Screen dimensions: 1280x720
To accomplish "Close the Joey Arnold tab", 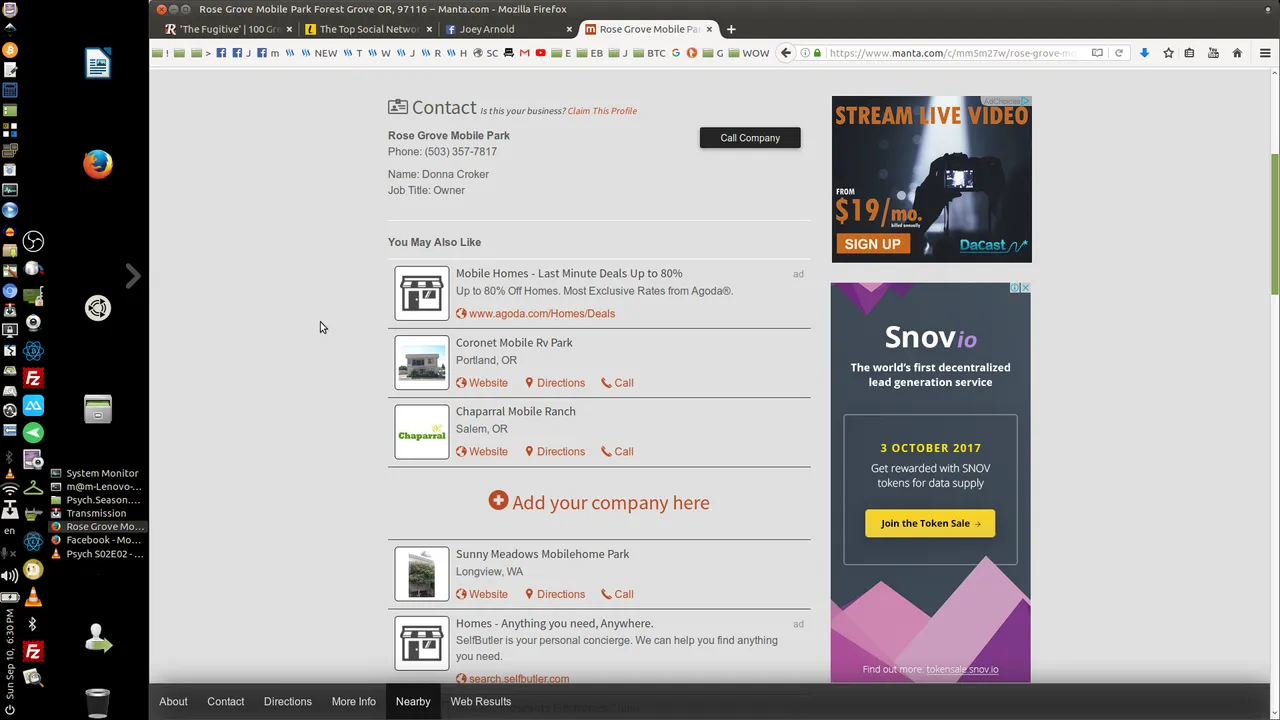I will (x=569, y=29).
